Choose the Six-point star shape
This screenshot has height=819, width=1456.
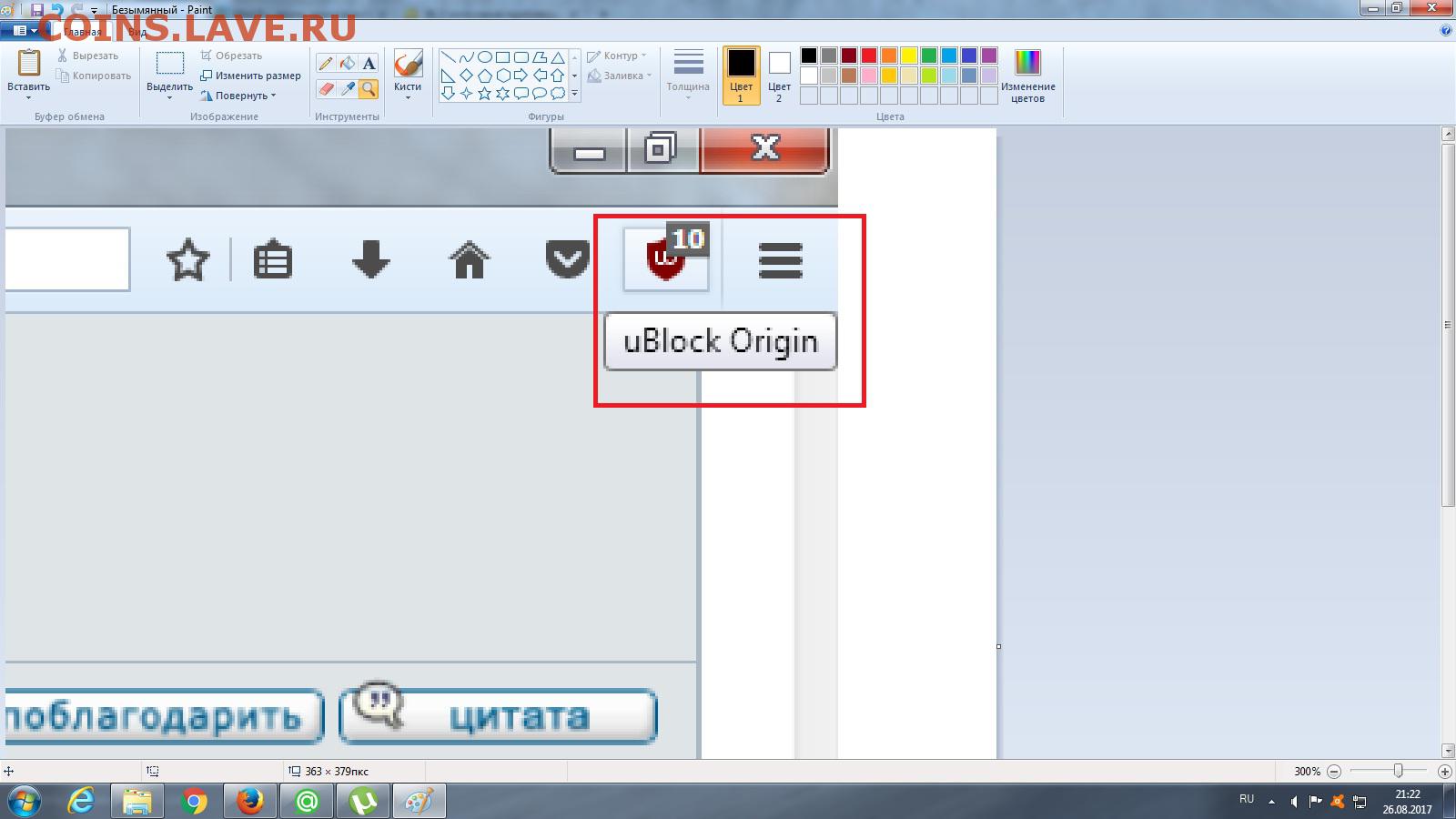502,93
